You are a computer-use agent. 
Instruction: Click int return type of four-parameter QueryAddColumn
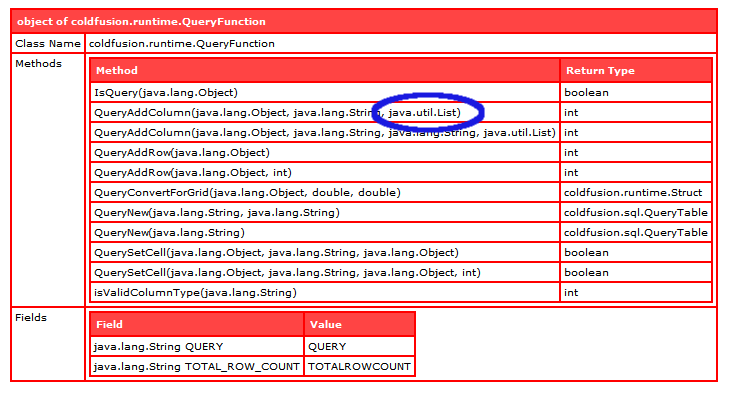(x=636, y=133)
